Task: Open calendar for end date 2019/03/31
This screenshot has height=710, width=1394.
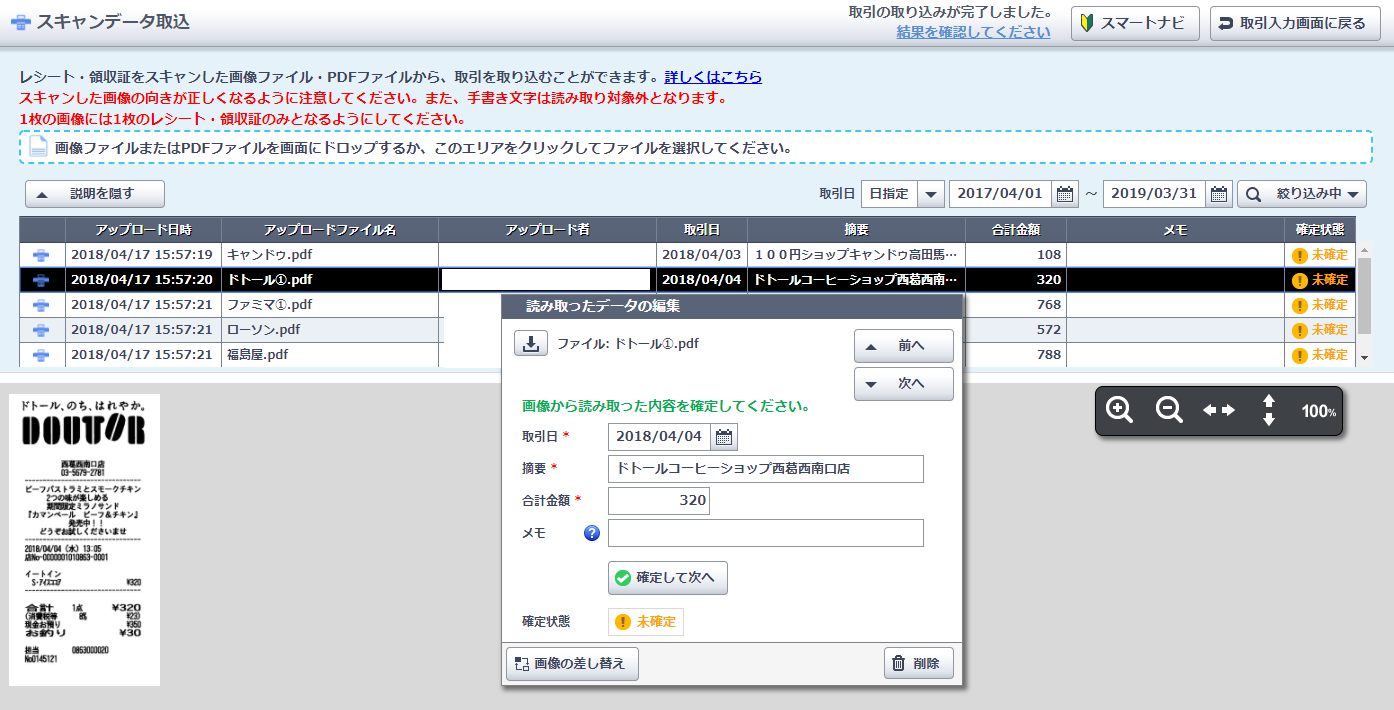Action: click(x=1219, y=194)
